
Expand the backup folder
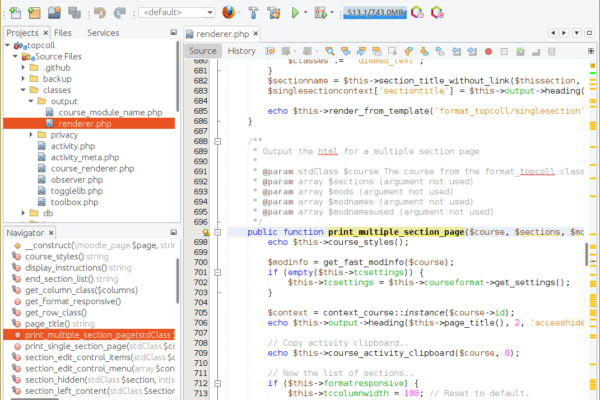(23, 78)
